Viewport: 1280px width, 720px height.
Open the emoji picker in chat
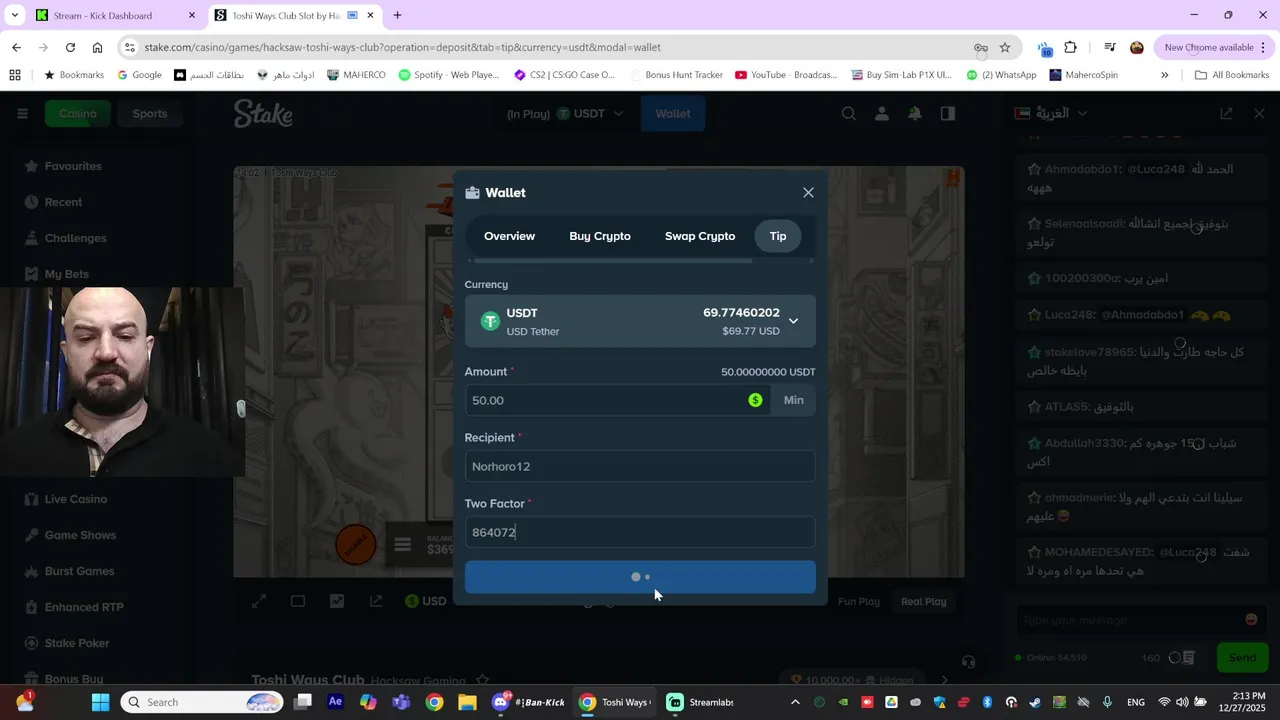[x=1251, y=620]
